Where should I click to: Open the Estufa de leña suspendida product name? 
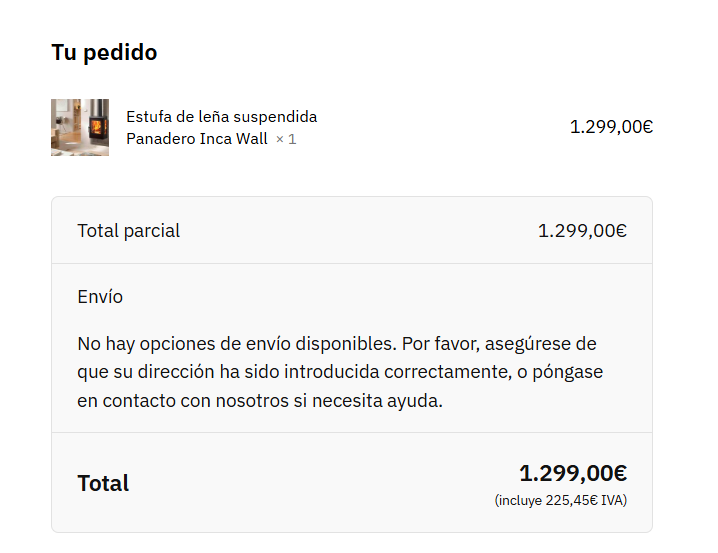222,117
